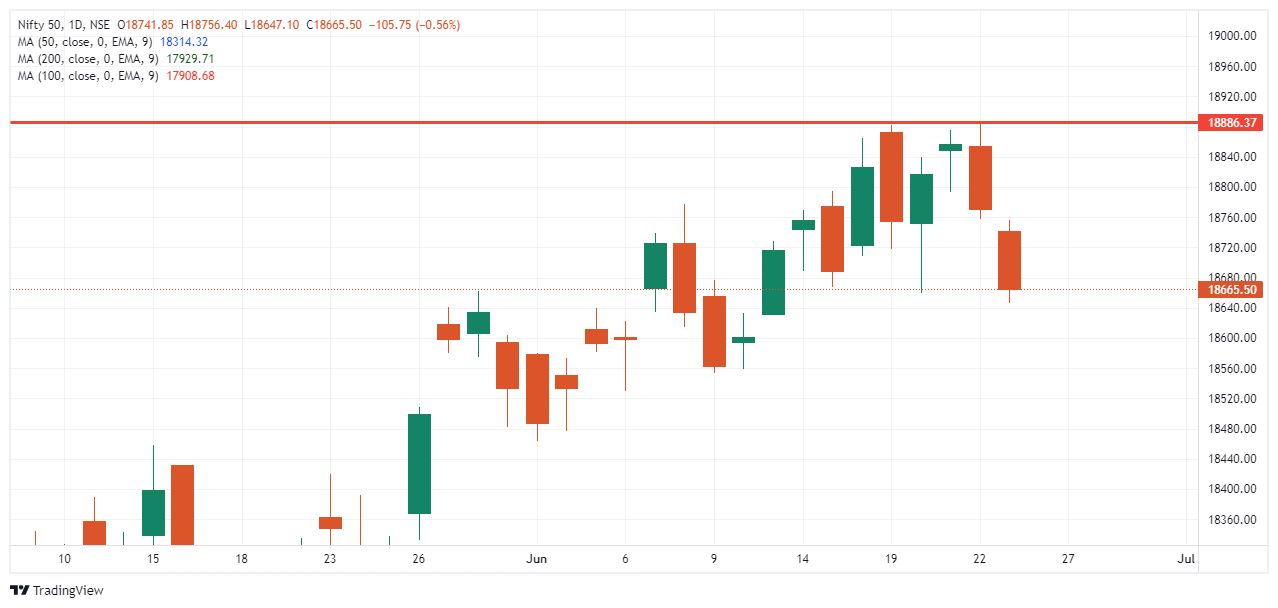The height and width of the screenshot is (608, 1278).
Task: Click the 18360.00 price axis label
Action: point(1231,520)
